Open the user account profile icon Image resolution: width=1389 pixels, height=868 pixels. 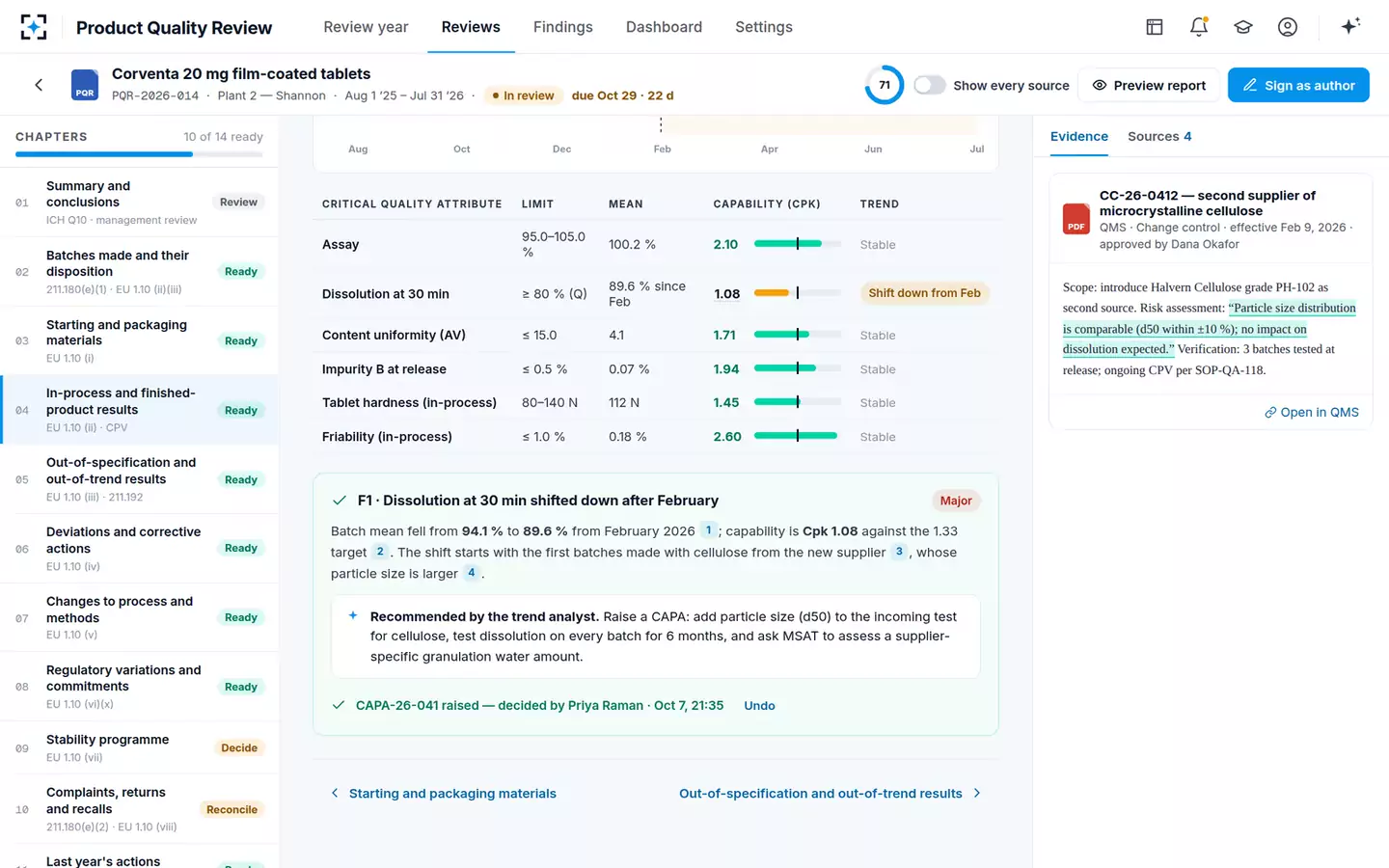pos(1288,27)
